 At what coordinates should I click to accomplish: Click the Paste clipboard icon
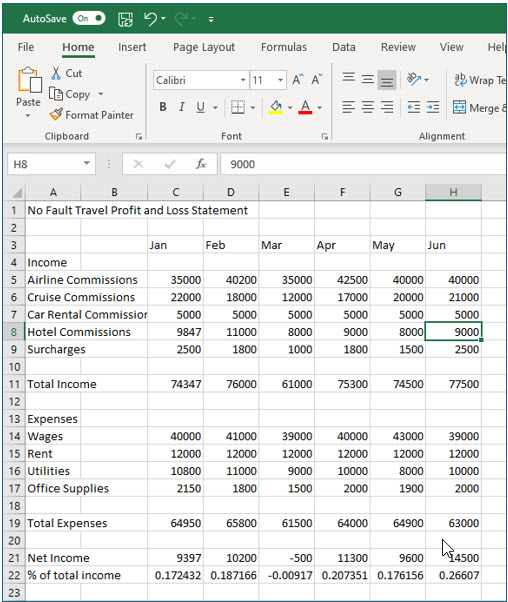pyautogui.click(x=29, y=81)
